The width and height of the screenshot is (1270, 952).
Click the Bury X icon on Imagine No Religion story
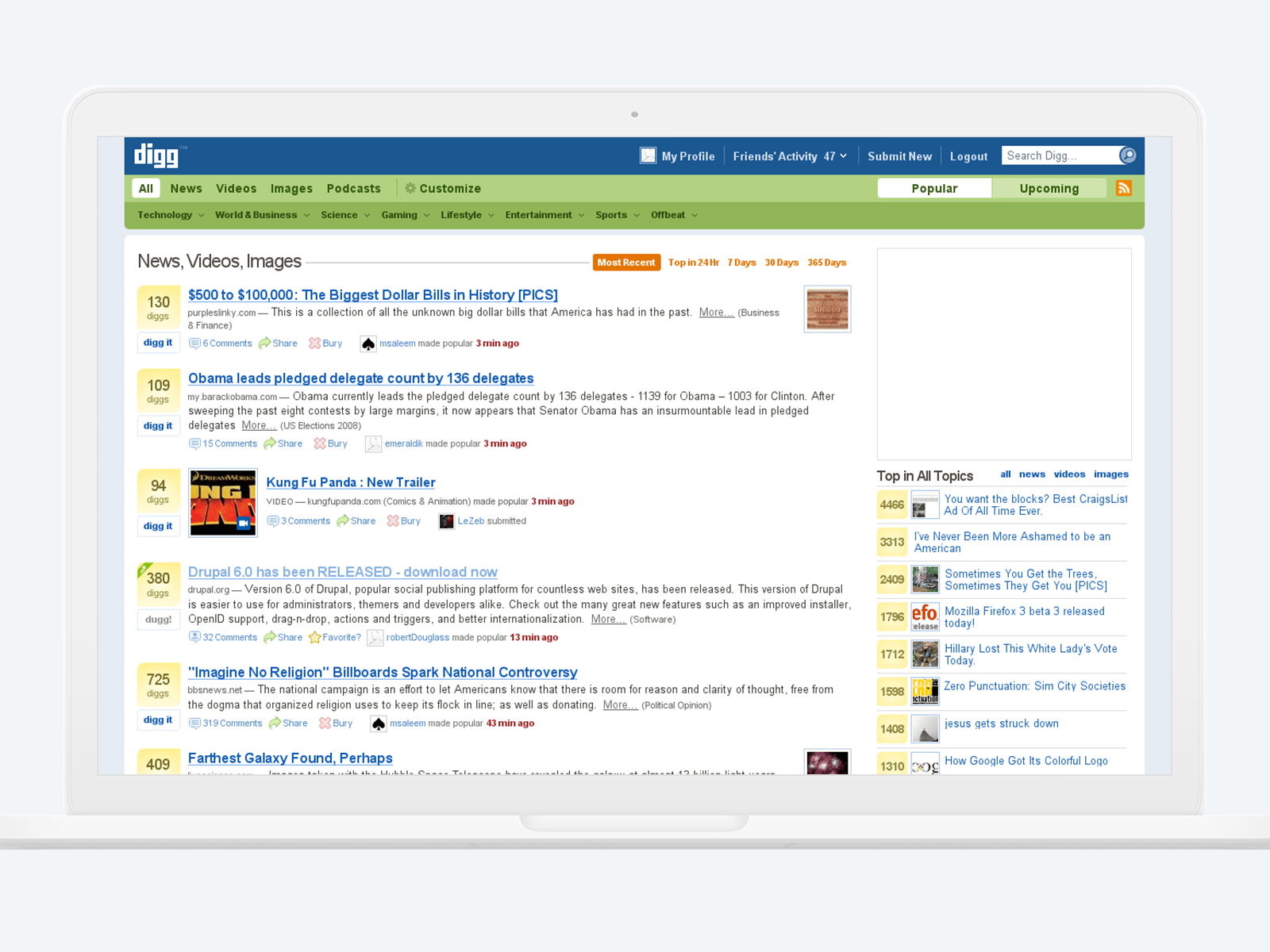pos(325,723)
